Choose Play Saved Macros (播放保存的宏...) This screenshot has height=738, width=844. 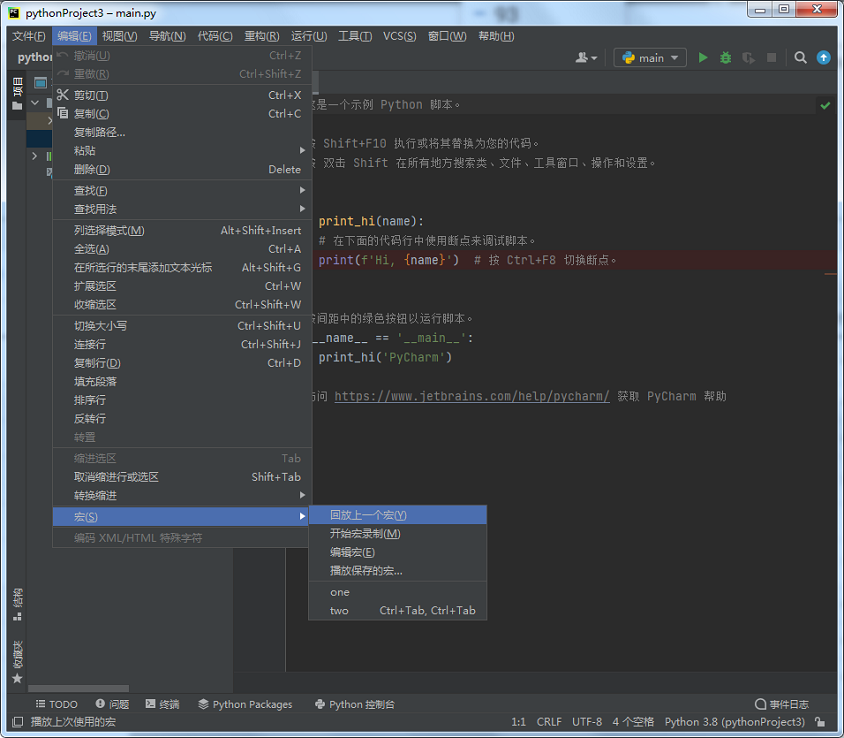[x=398, y=571]
